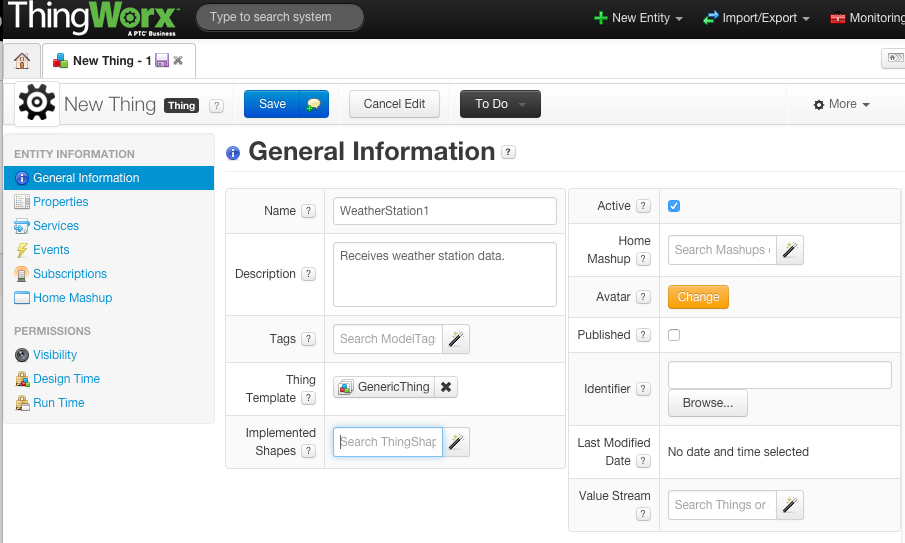Open magic wand picker for Home Mashup
Image resolution: width=905 pixels, height=543 pixels.
[790, 250]
